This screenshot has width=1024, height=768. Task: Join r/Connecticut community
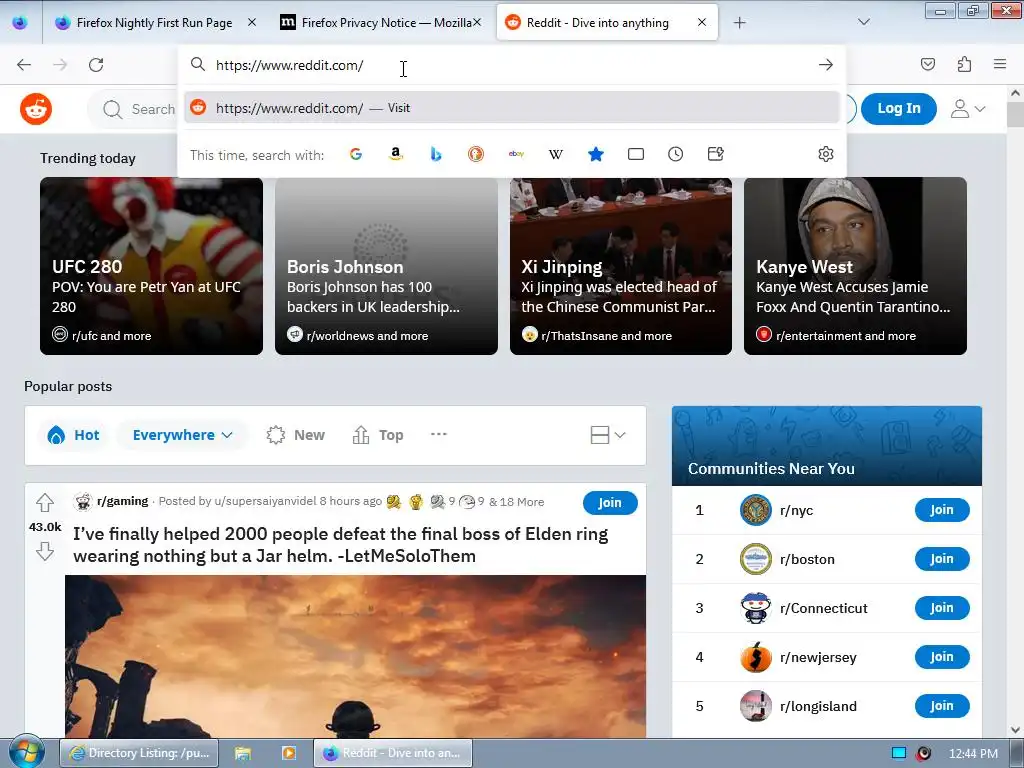[x=942, y=608]
